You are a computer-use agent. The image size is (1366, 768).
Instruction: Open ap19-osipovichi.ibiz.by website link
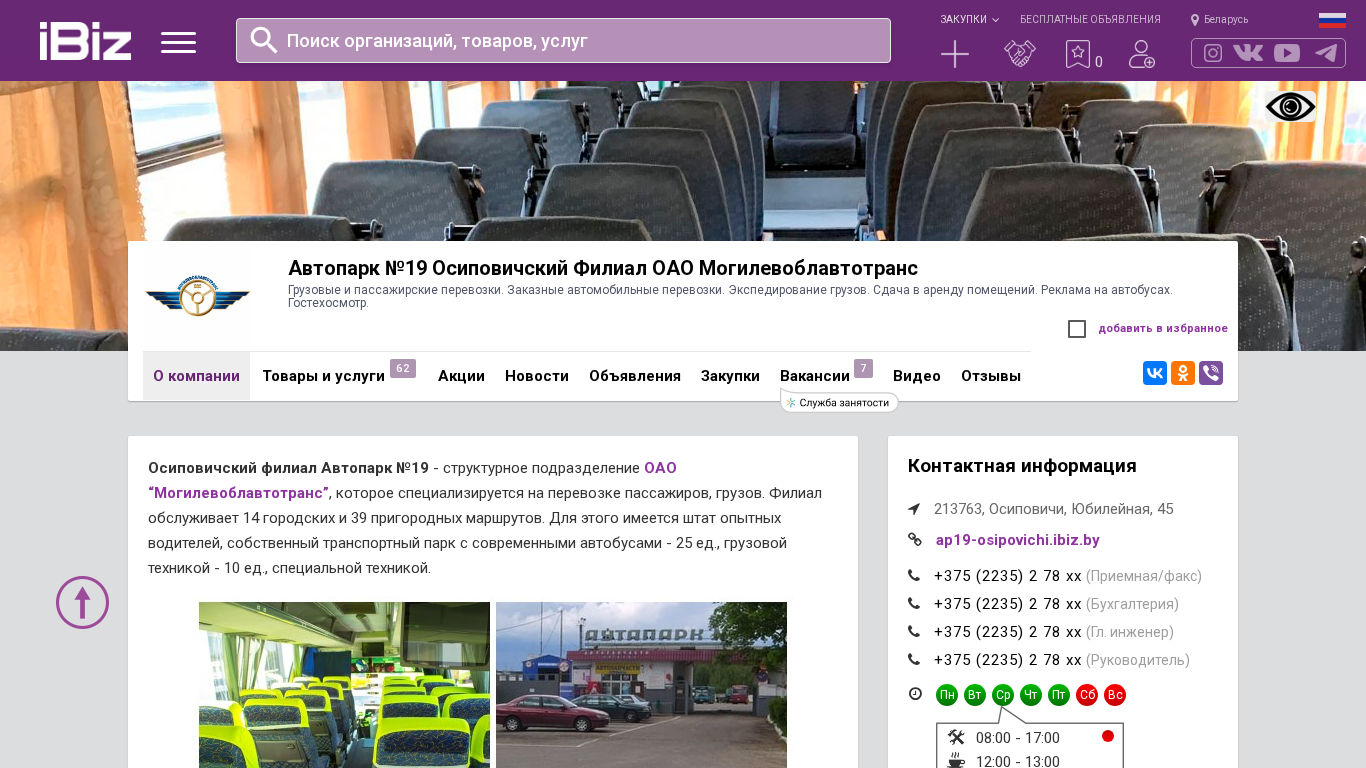(x=1018, y=540)
